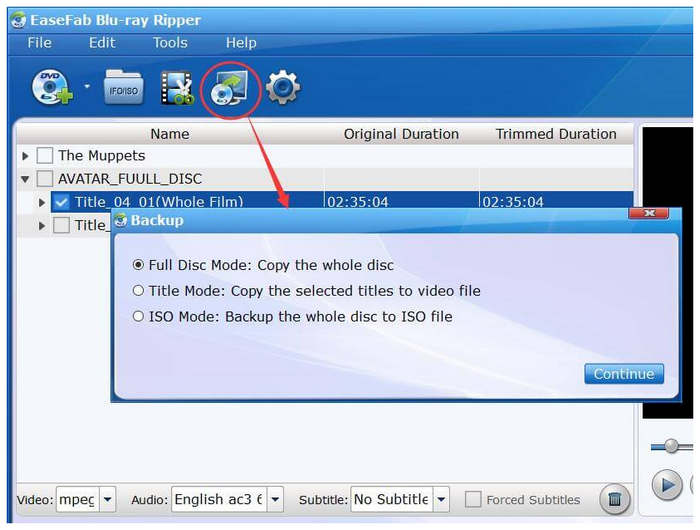Screen dimensions: 700x530
Task: Click Continue in Backup dialog
Action: (x=624, y=374)
